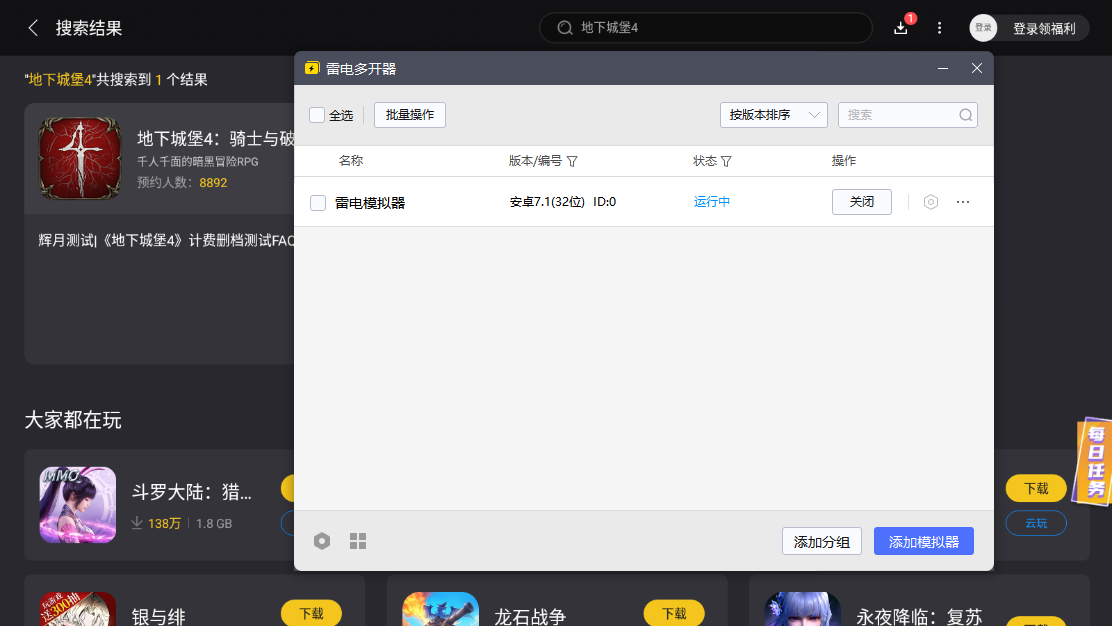
Task: Open the 辉月测试 地下城堡4 FAQ article
Action: click(166, 240)
